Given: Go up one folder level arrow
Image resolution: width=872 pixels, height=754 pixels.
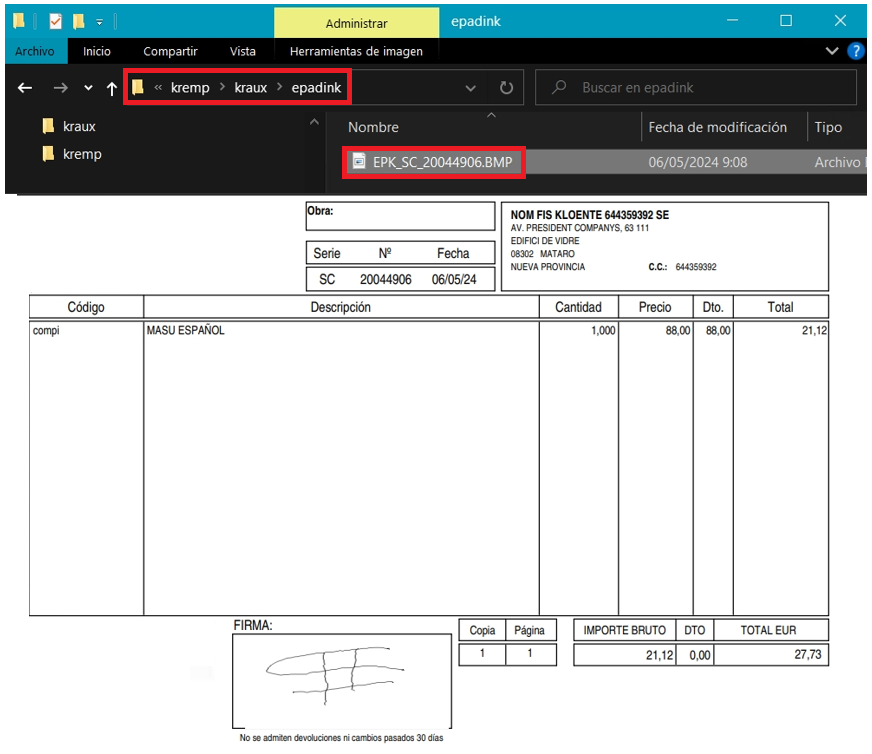Looking at the screenshot, I should point(112,88).
